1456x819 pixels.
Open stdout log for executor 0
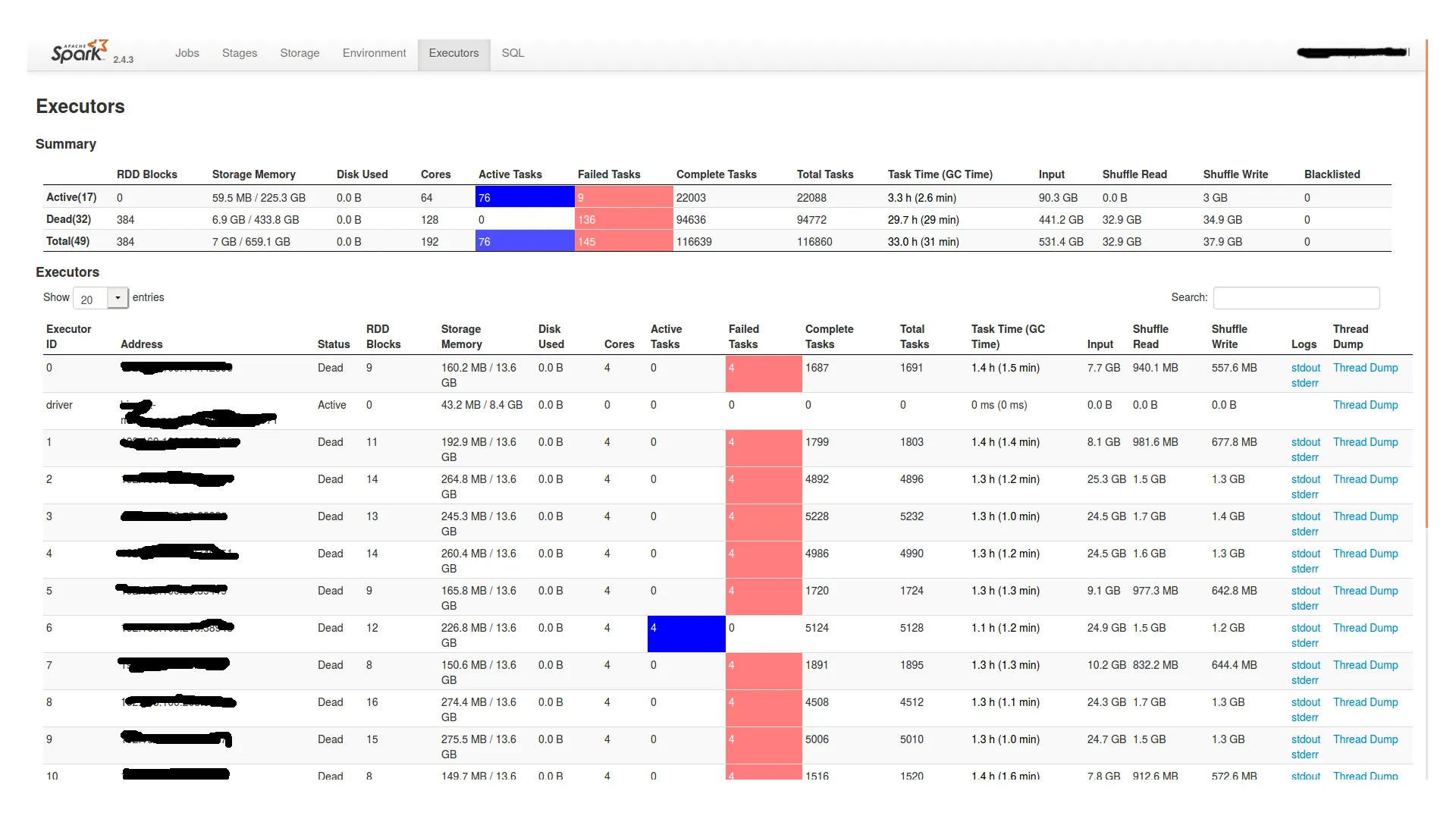coord(1305,368)
